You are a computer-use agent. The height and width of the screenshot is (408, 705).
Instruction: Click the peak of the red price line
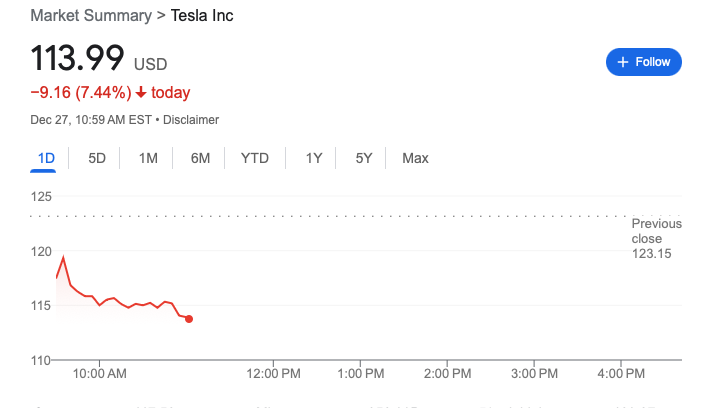(x=63, y=257)
